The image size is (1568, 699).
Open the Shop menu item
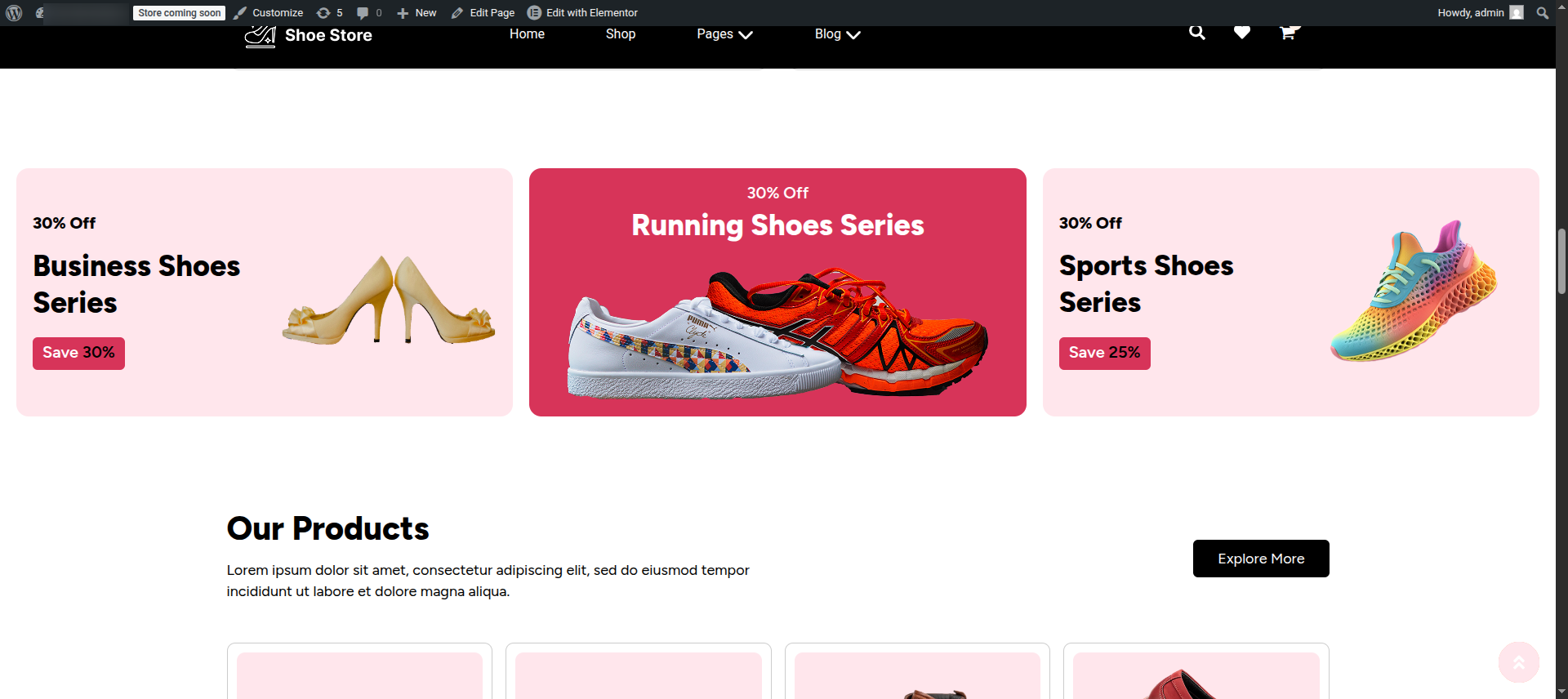[620, 34]
